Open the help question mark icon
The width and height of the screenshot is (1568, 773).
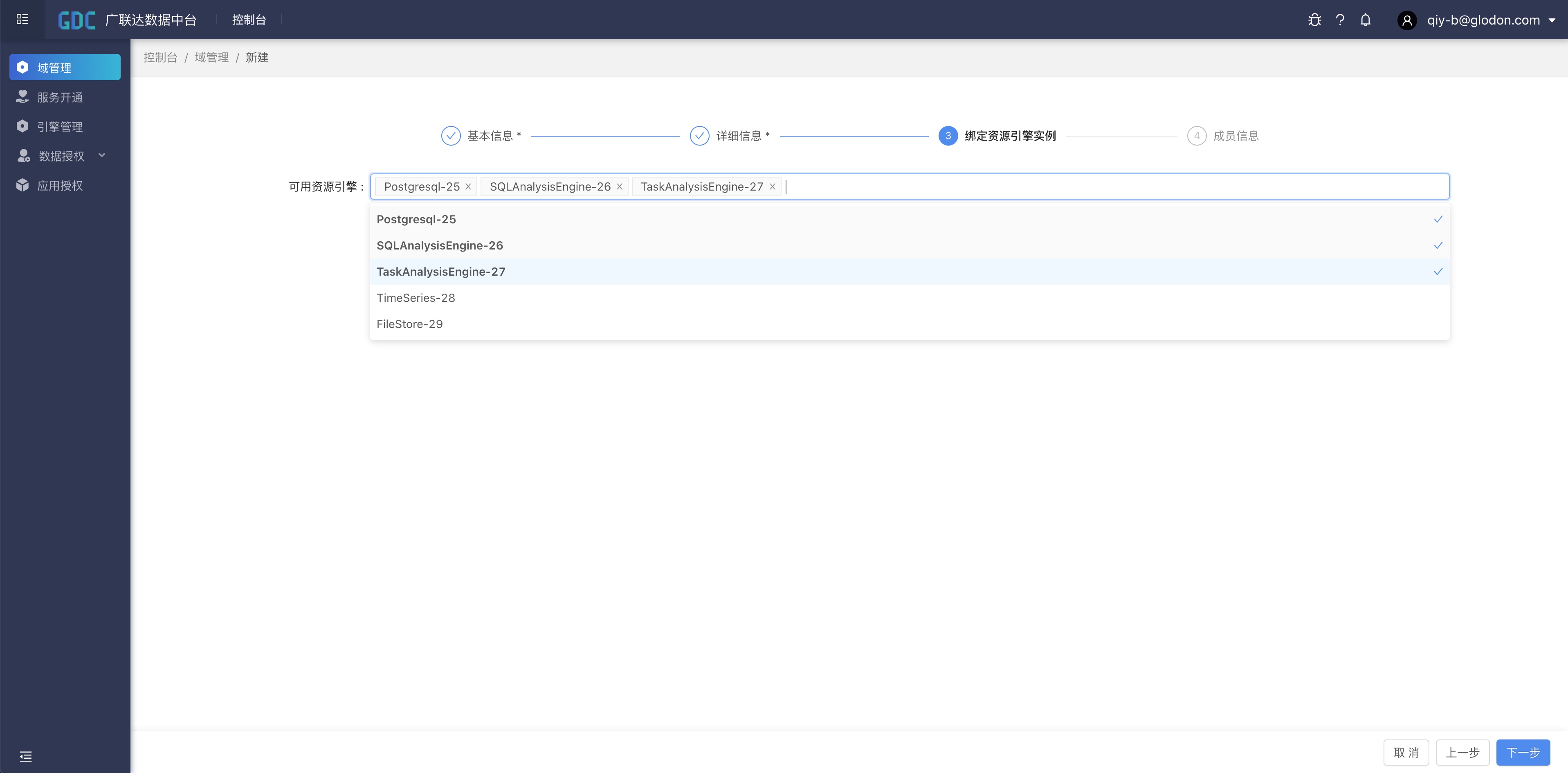(1340, 20)
